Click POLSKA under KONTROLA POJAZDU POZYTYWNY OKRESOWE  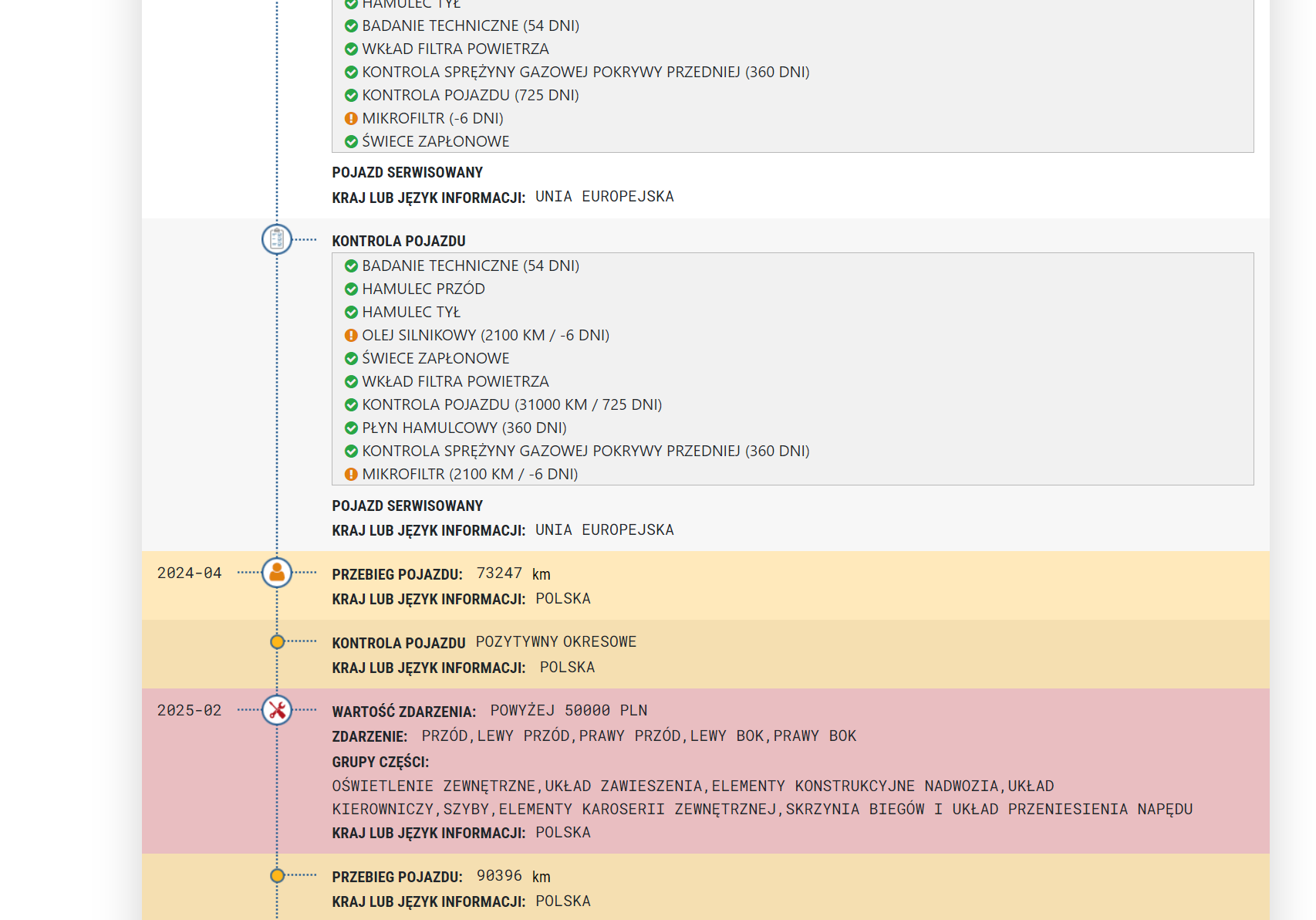[x=567, y=668]
